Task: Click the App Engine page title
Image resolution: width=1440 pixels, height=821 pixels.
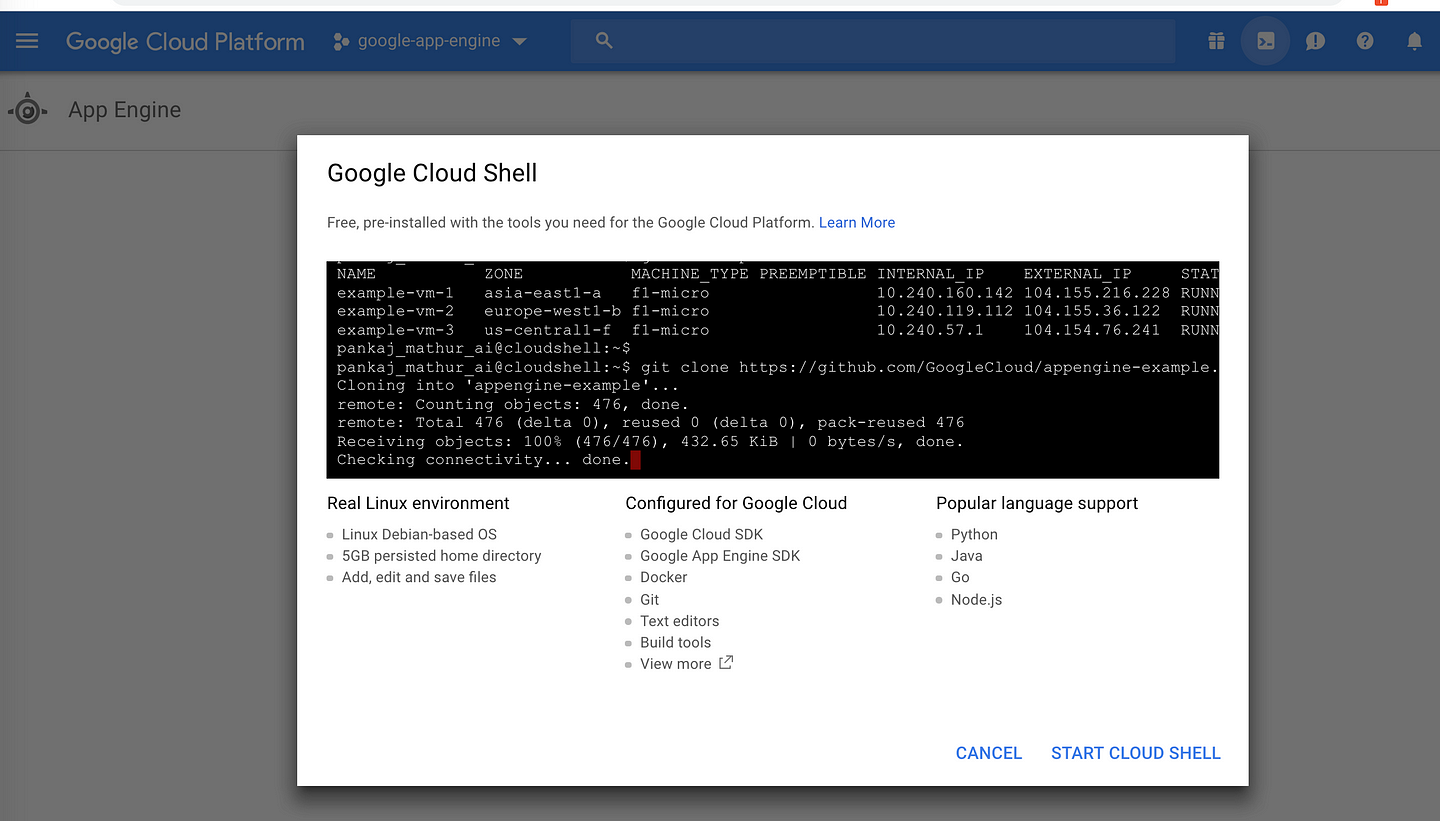Action: tap(125, 110)
